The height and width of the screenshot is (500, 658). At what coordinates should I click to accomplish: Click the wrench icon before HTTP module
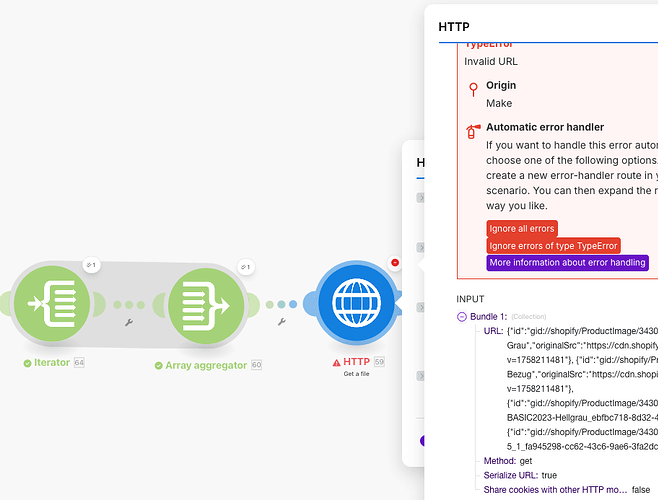point(282,322)
